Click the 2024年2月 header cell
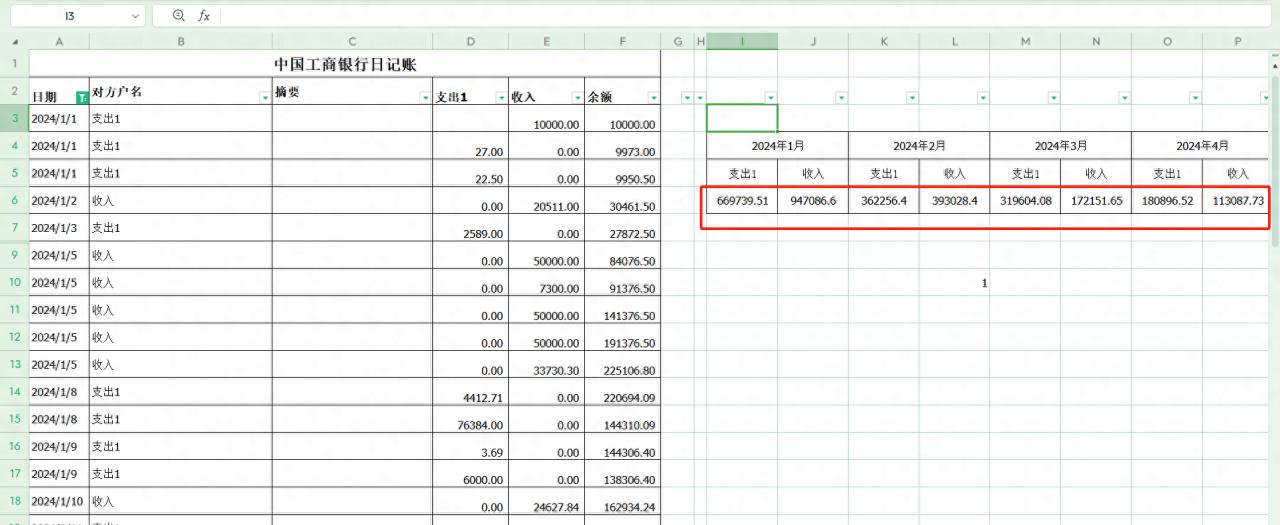The image size is (1280, 525). [x=920, y=145]
